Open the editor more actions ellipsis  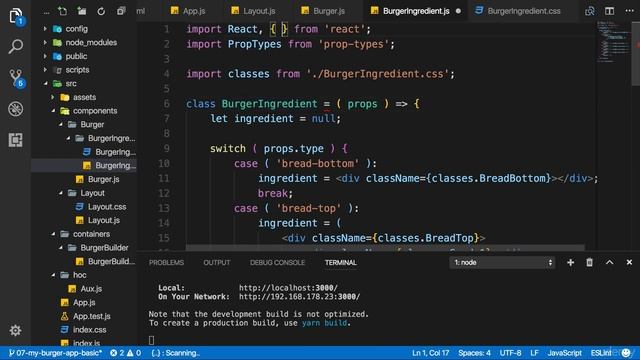click(629, 11)
